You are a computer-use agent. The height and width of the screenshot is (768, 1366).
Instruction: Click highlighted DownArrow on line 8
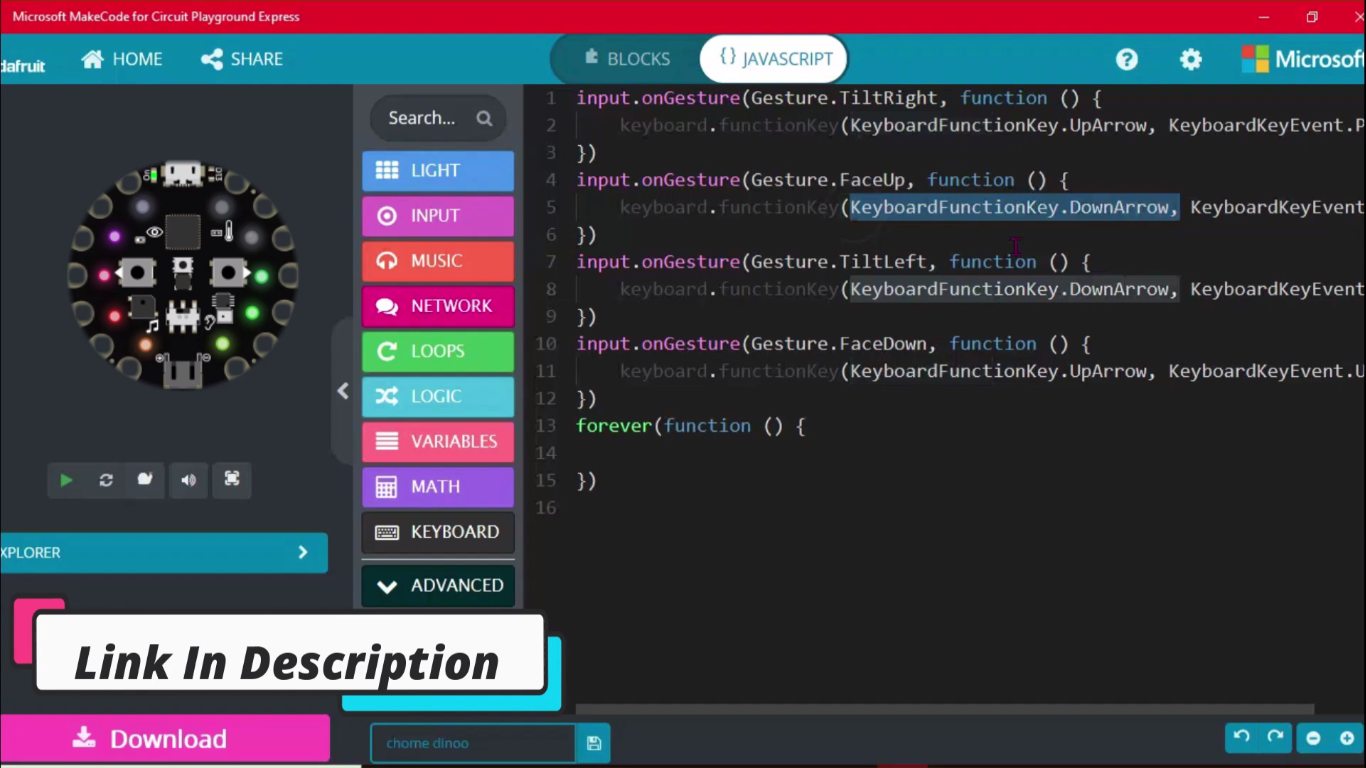coord(1014,289)
